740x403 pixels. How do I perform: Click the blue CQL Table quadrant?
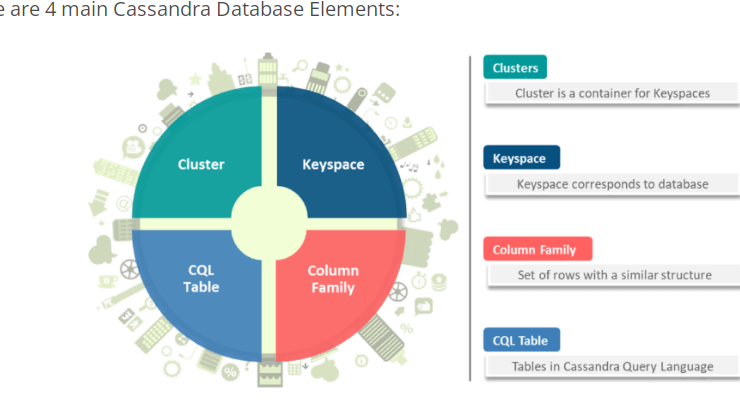pyautogui.click(x=201, y=288)
